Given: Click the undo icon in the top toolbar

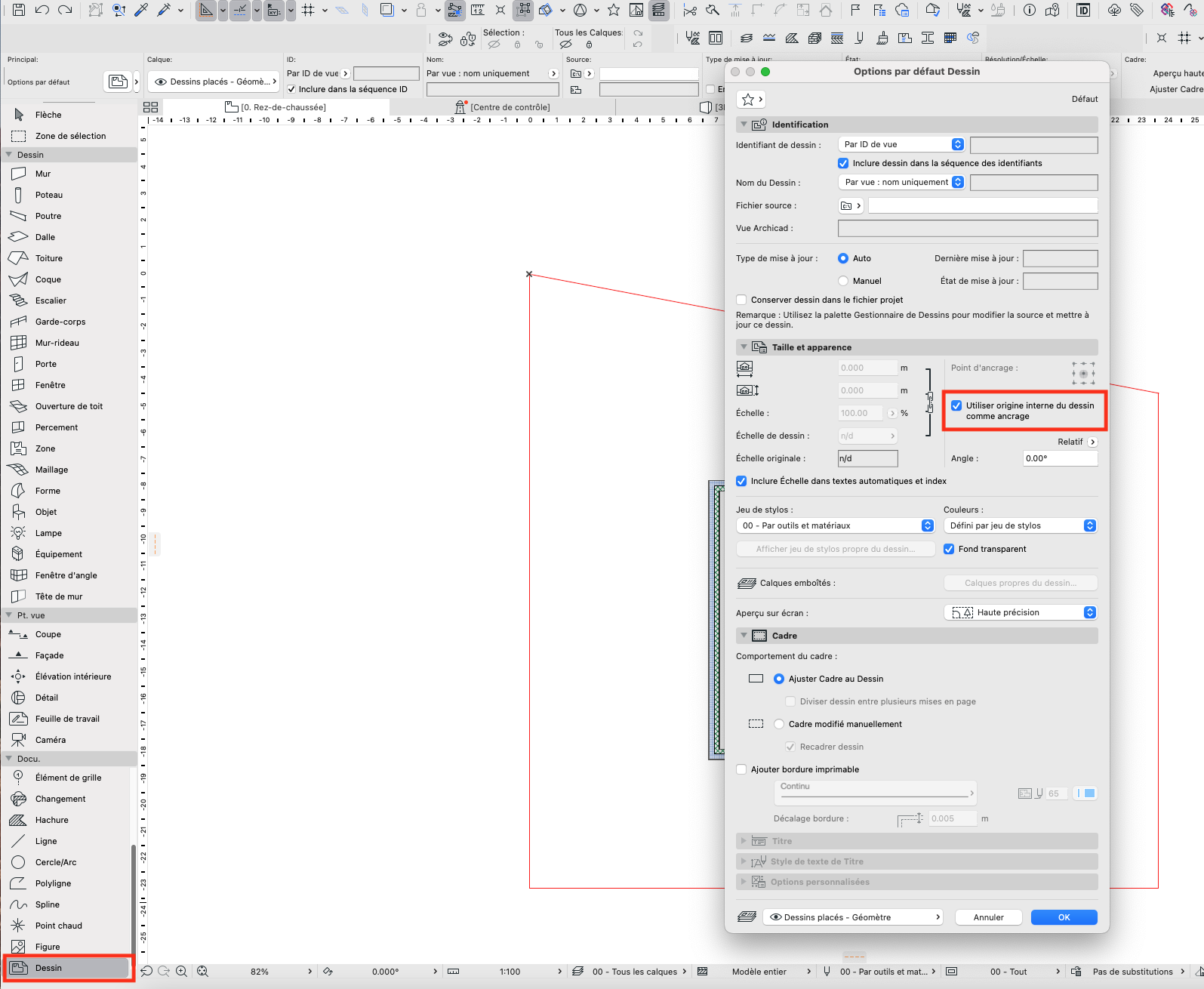Looking at the screenshot, I should tap(42, 10).
